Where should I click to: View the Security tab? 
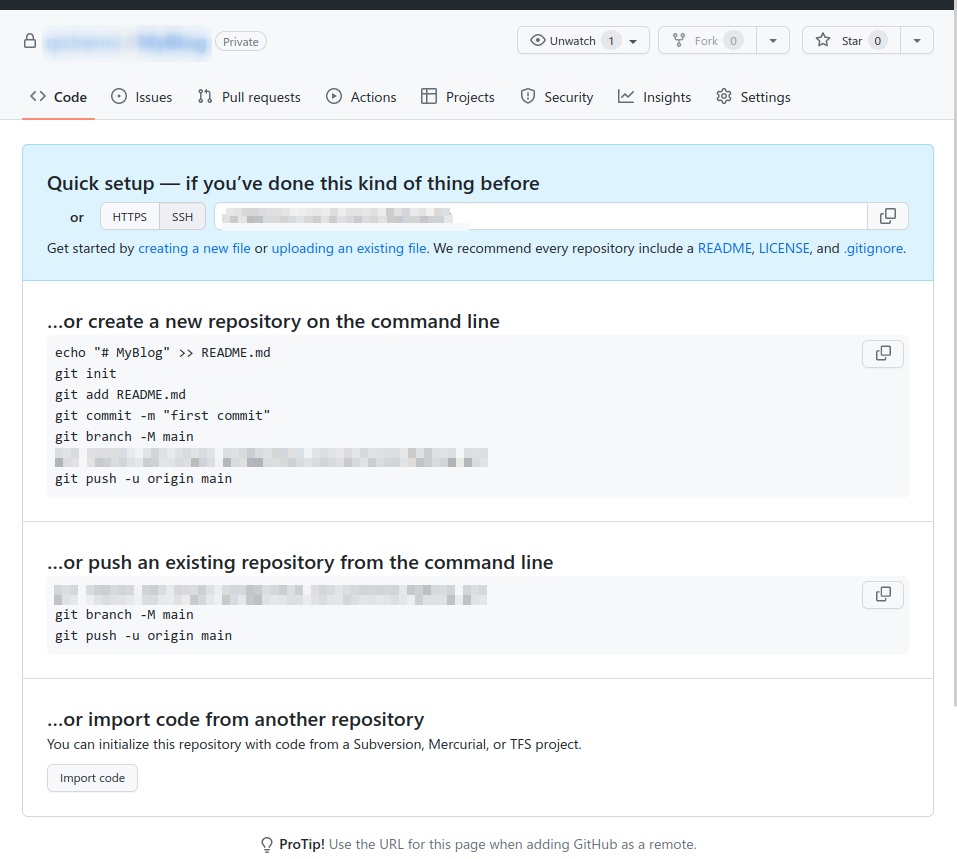[x=557, y=97]
